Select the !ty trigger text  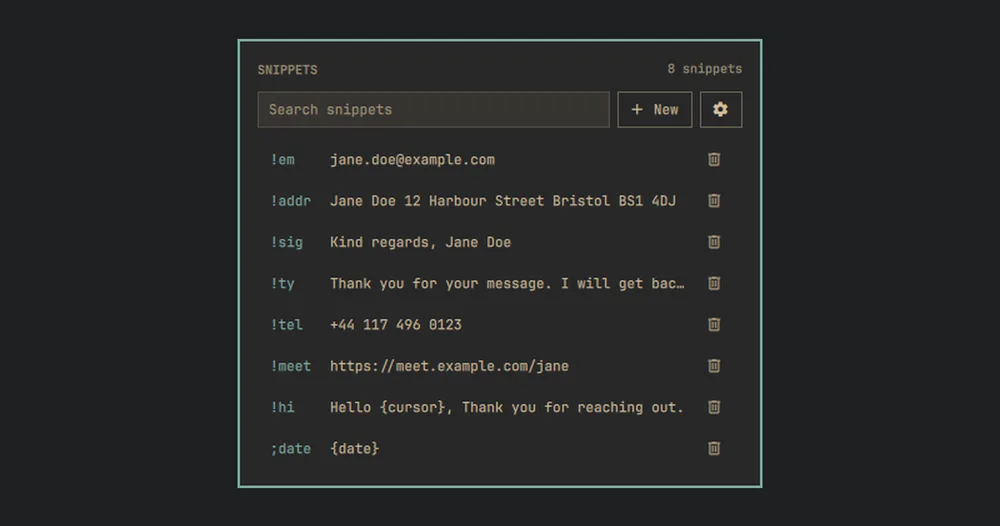click(x=283, y=284)
